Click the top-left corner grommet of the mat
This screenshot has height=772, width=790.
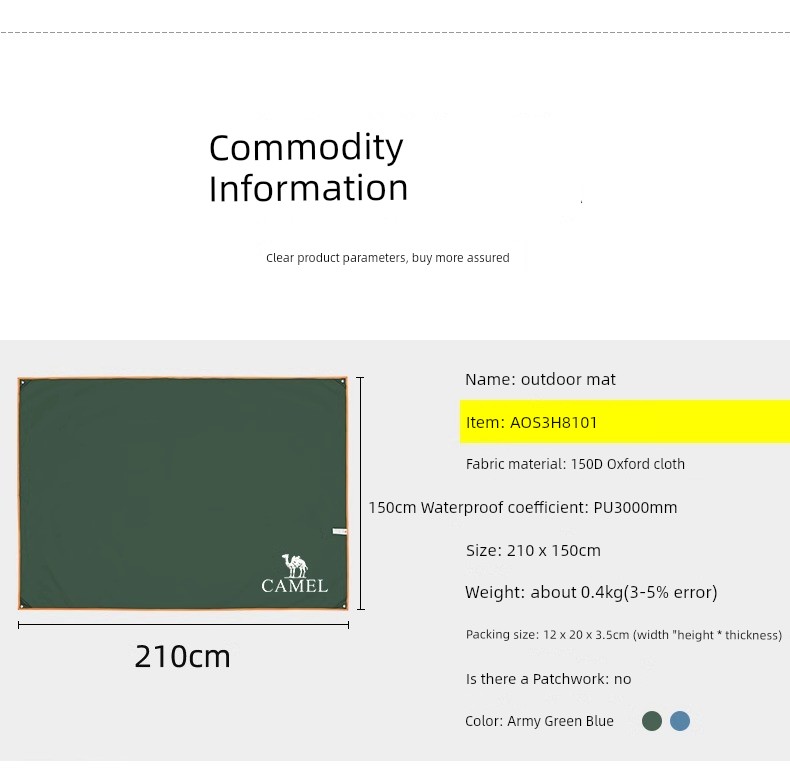[x=22, y=382]
